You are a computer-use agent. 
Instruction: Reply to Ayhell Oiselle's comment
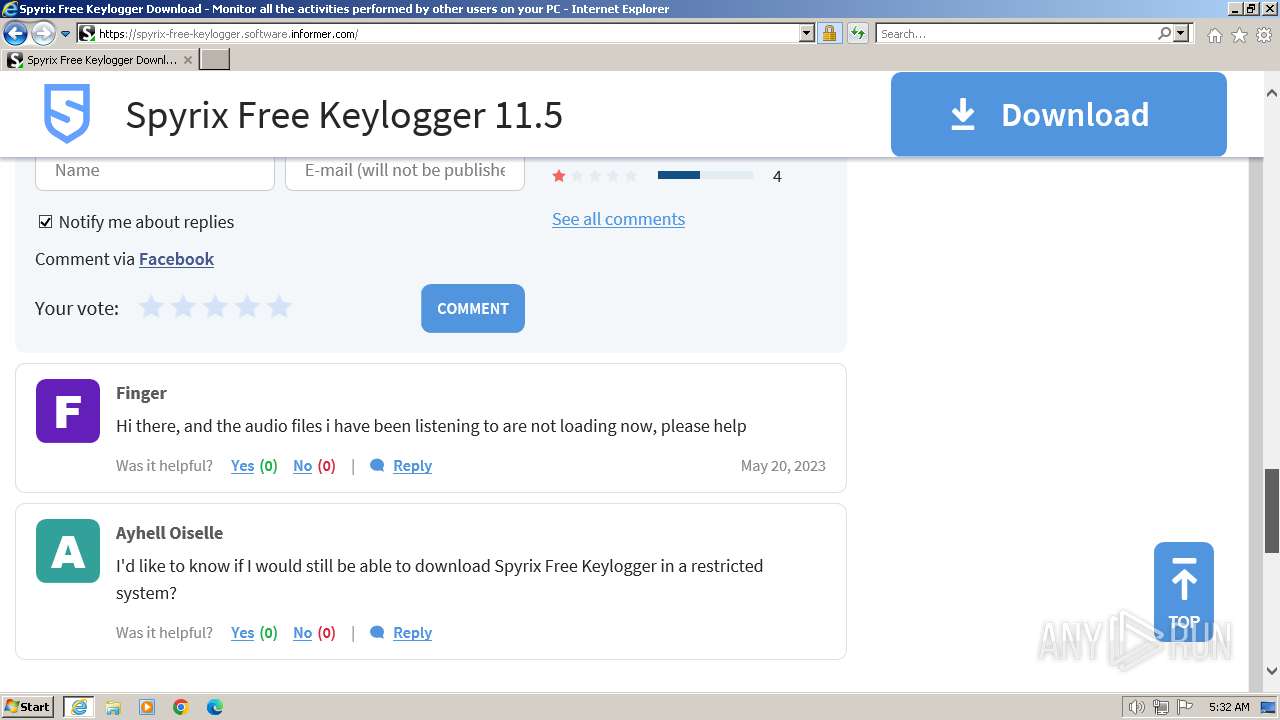coord(412,633)
